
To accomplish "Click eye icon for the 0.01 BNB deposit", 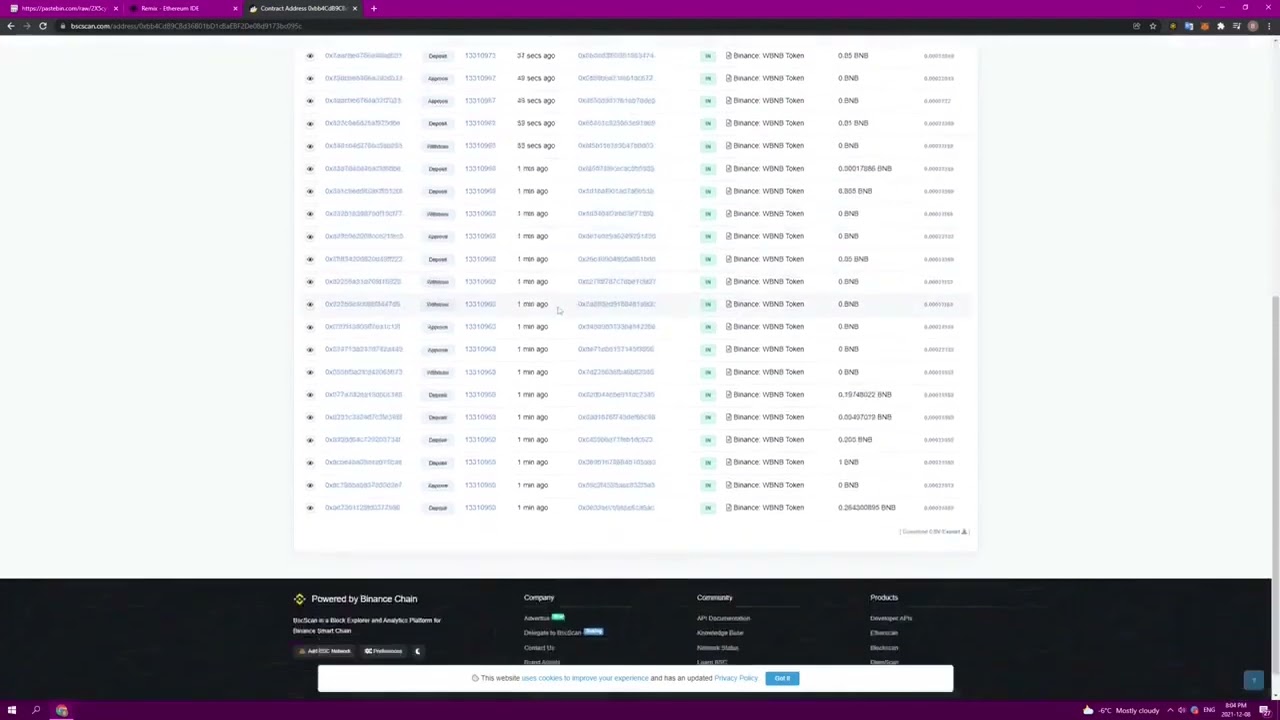I will 310,123.
